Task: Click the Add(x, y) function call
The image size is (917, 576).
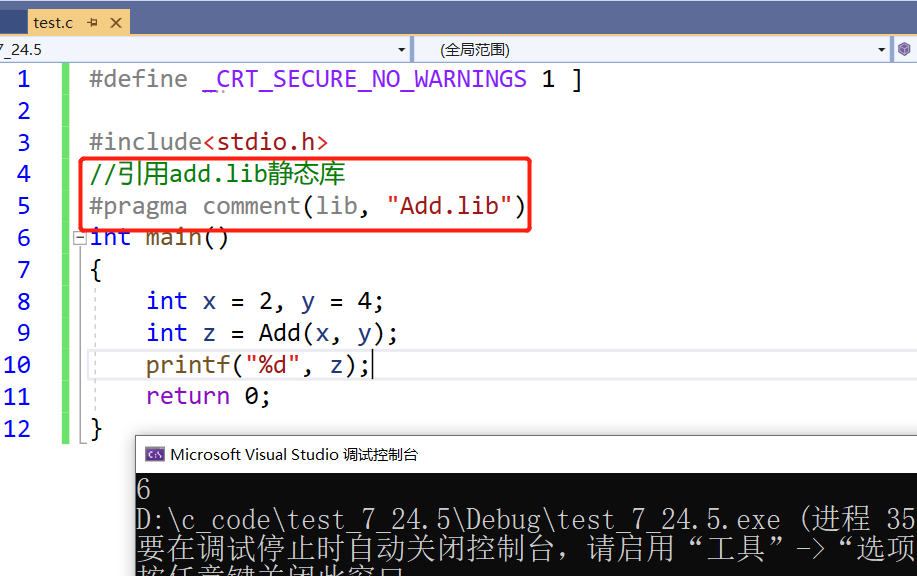Action: point(321,333)
